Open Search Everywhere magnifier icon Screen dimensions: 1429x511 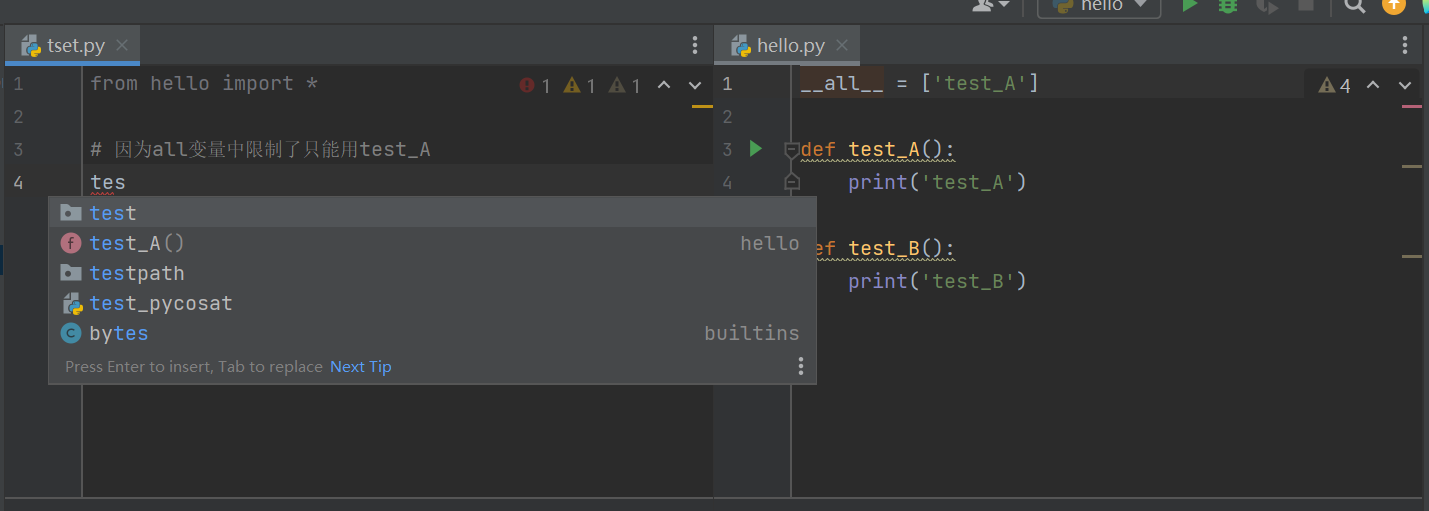click(x=1354, y=6)
